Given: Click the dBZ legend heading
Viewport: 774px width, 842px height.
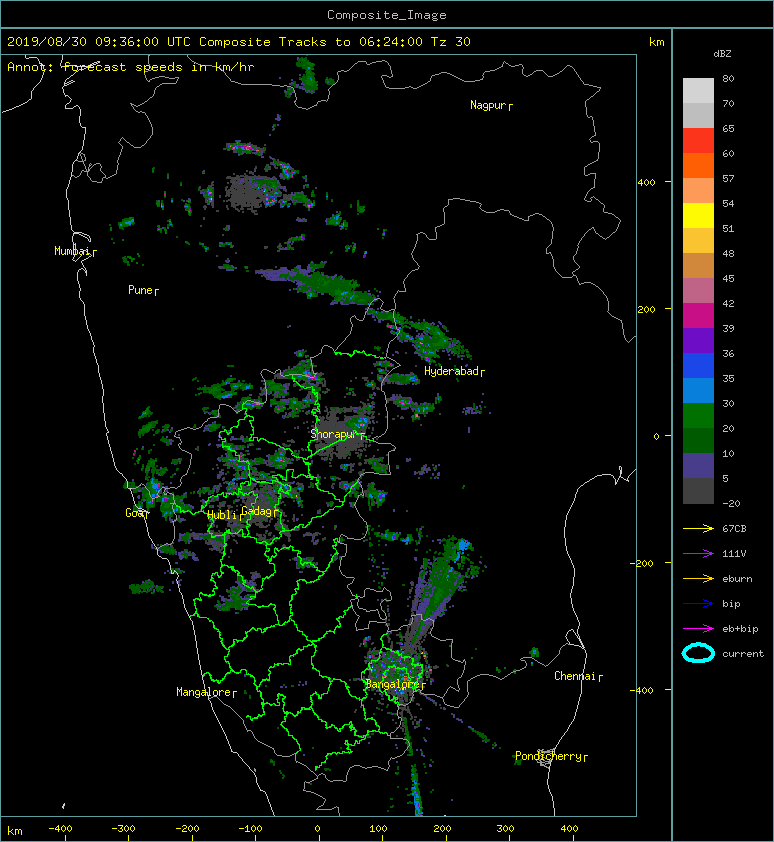Looking at the screenshot, I should click(722, 54).
